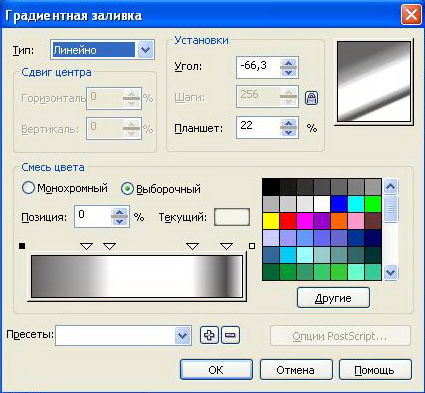Pick the bright green swatch in palette

point(373,204)
